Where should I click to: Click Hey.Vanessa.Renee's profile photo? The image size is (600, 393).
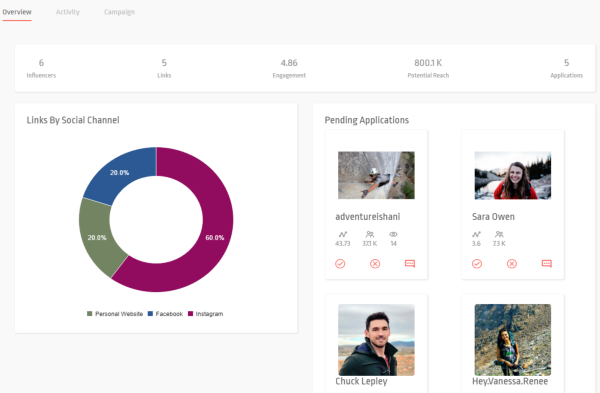click(x=513, y=340)
